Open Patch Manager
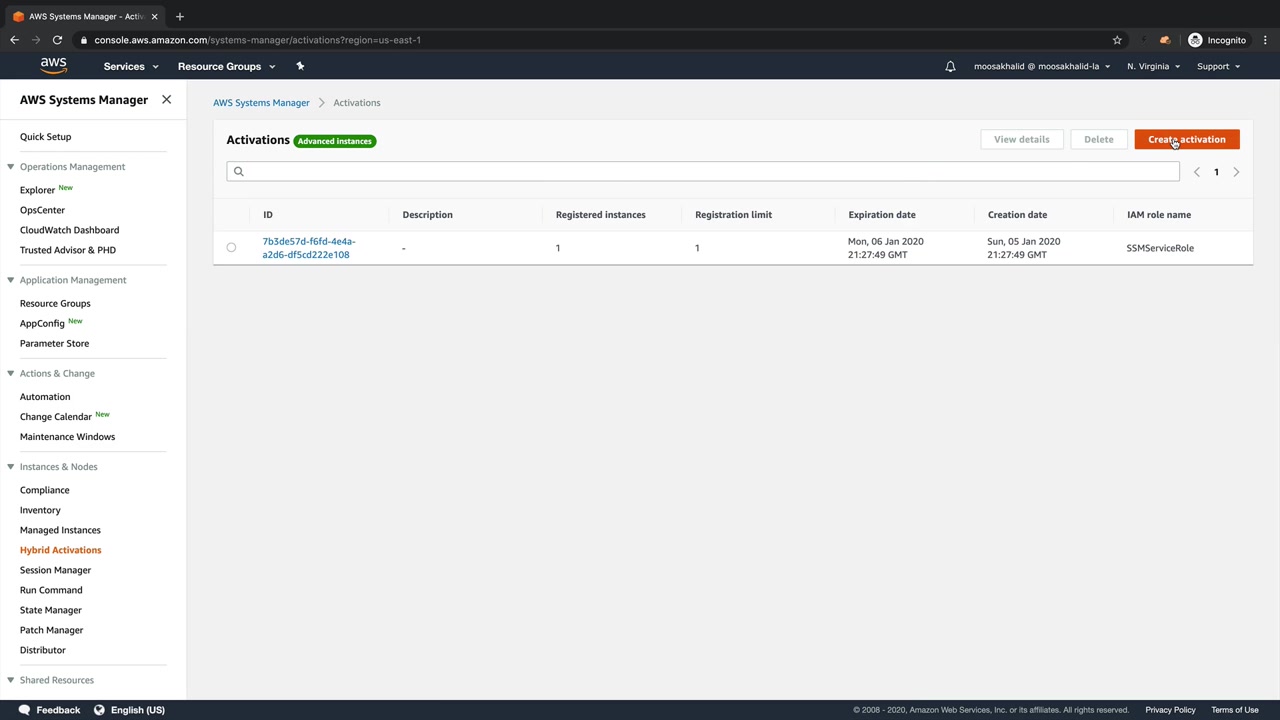 click(x=51, y=630)
